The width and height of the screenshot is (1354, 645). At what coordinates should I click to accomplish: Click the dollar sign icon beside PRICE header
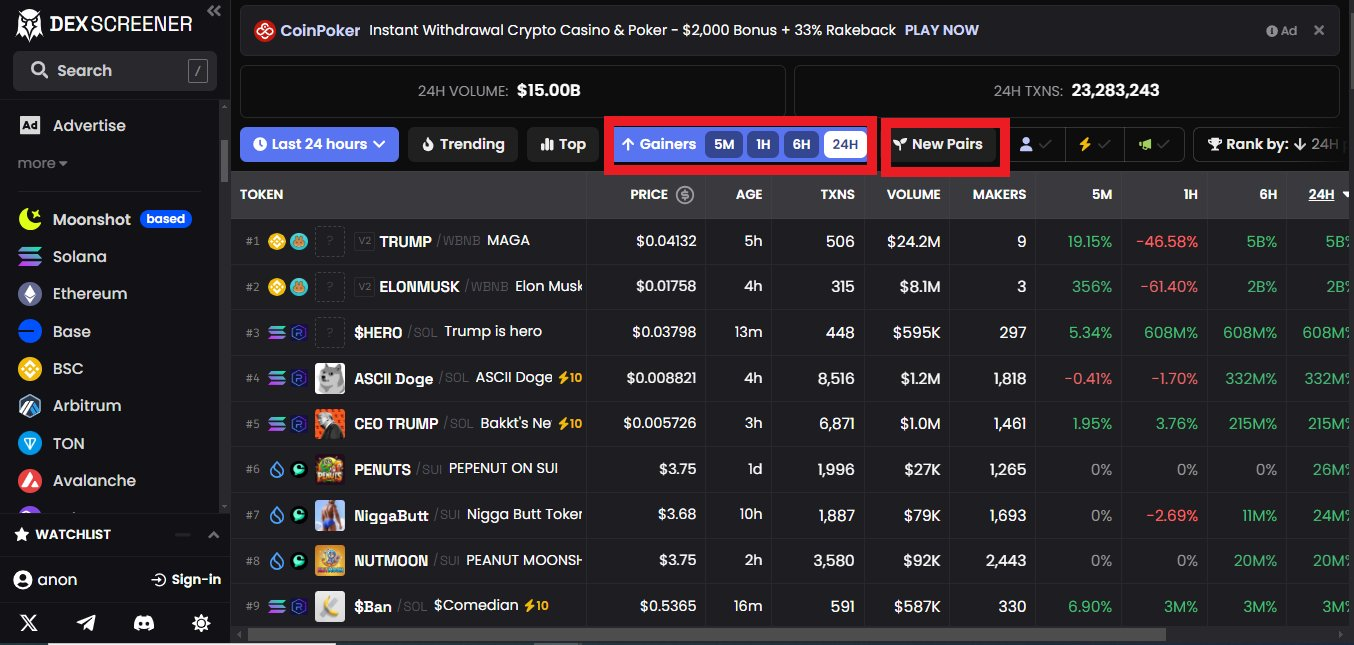coord(685,195)
